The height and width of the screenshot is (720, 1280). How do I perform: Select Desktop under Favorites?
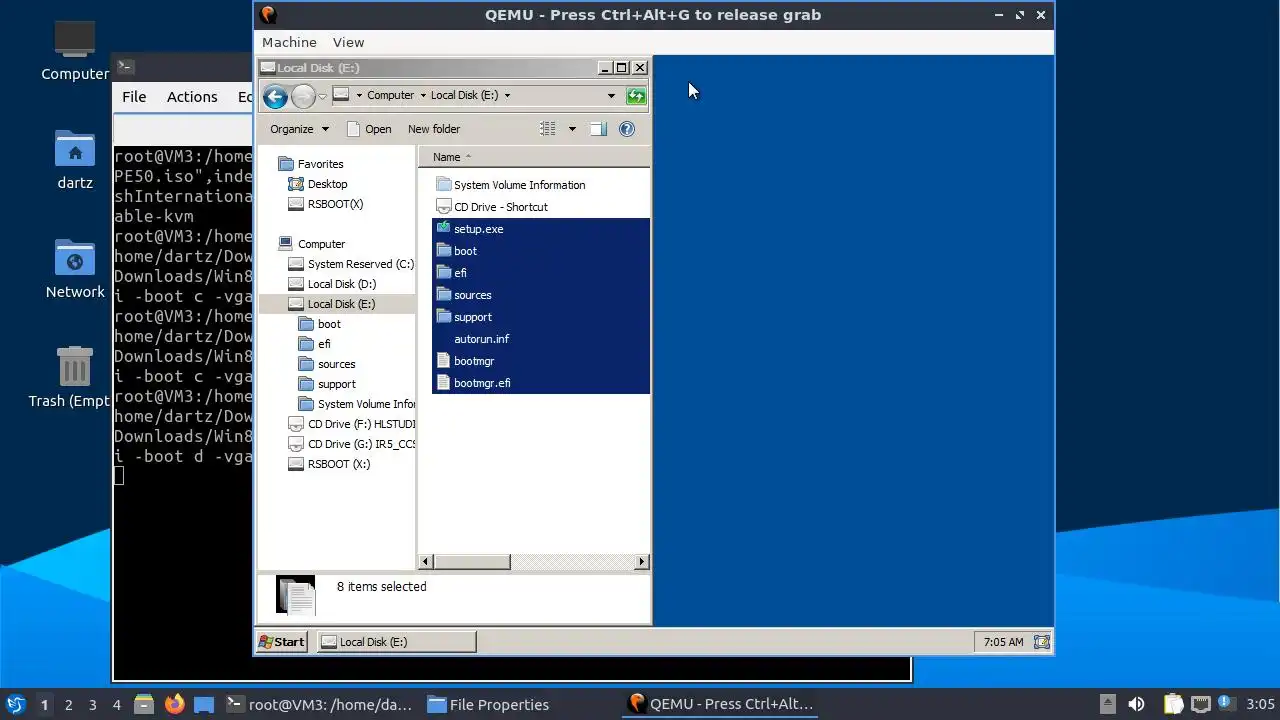(327, 184)
